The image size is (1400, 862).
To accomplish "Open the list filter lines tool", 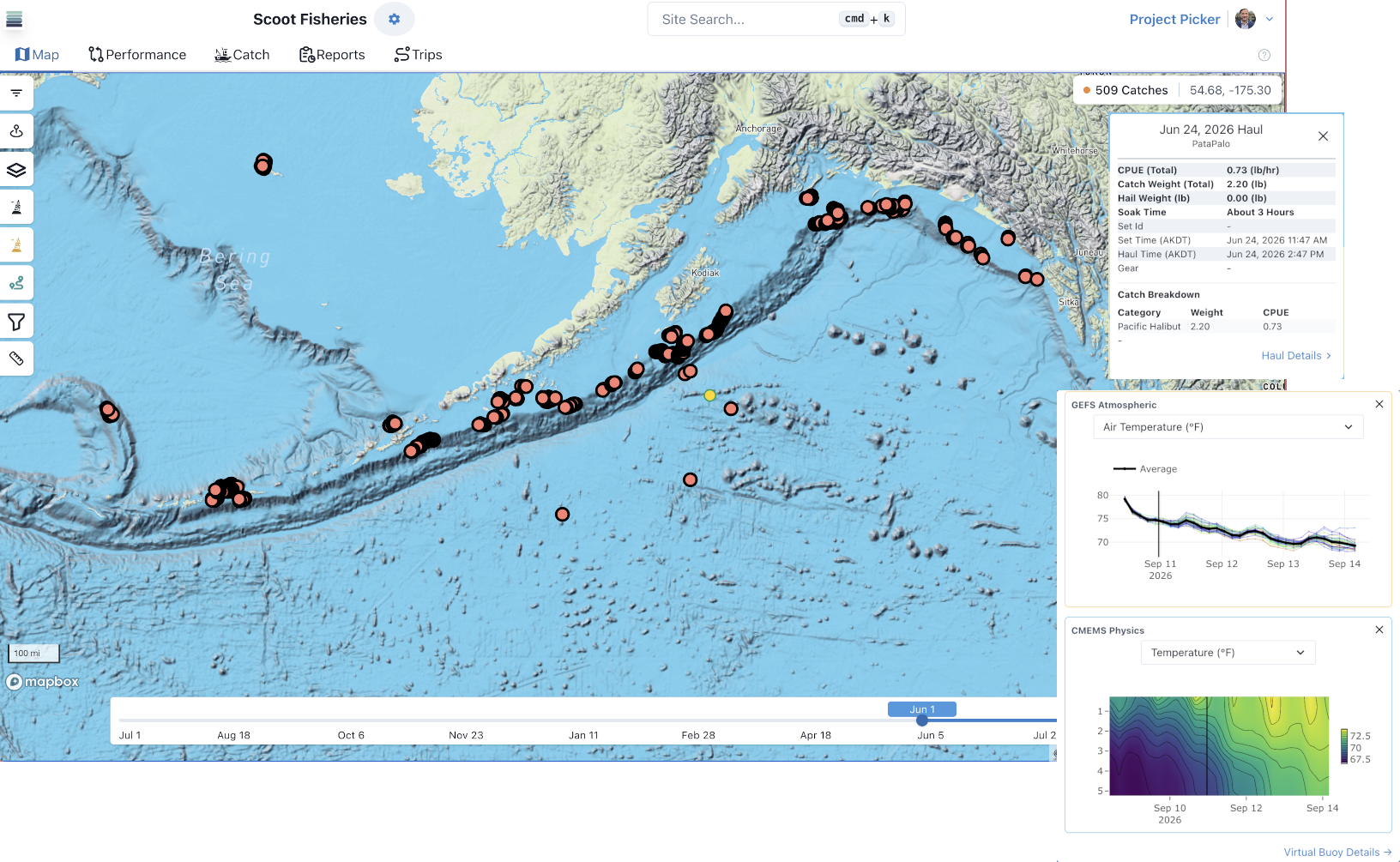I will (16, 93).
